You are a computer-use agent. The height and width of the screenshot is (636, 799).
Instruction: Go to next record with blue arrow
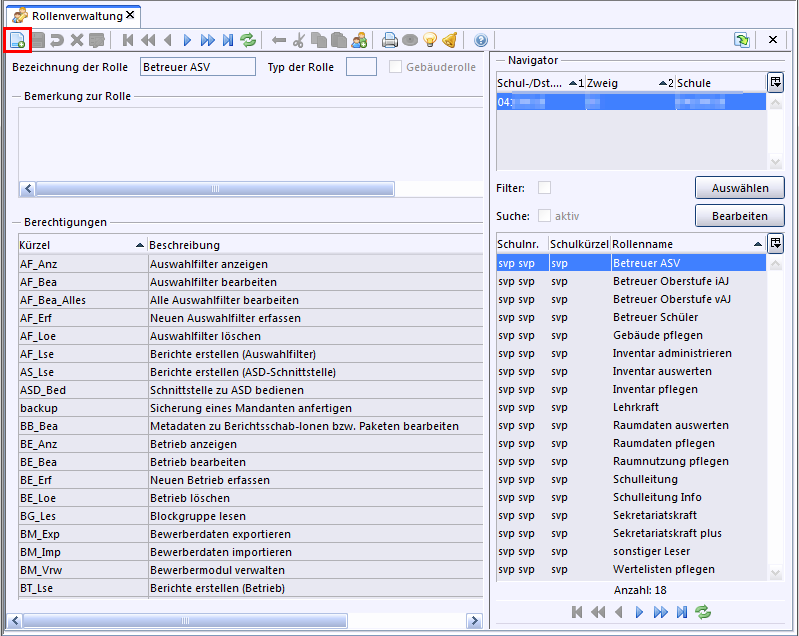[x=187, y=40]
